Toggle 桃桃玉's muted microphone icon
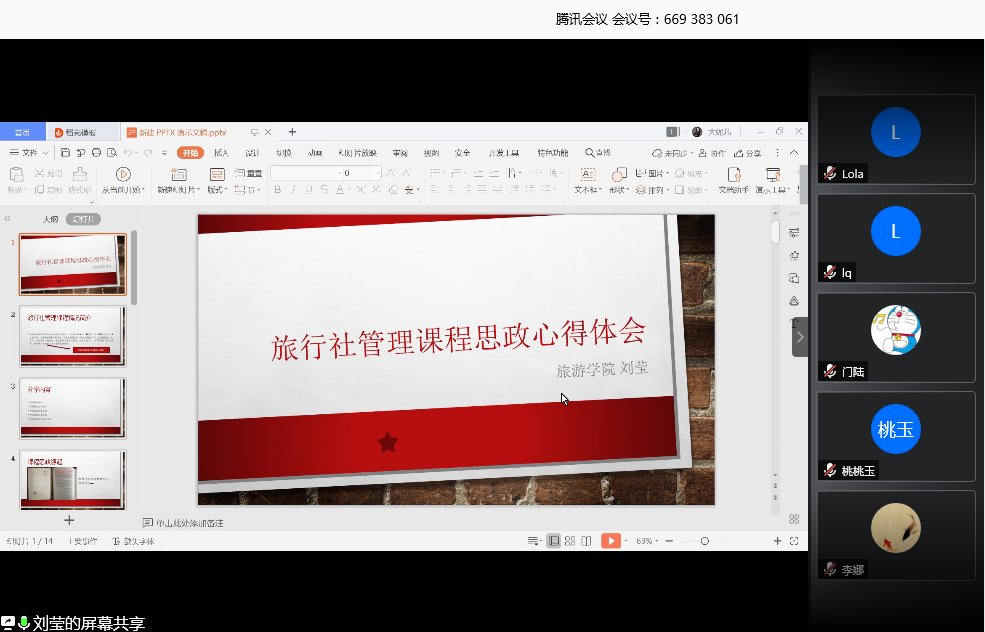 pos(829,471)
